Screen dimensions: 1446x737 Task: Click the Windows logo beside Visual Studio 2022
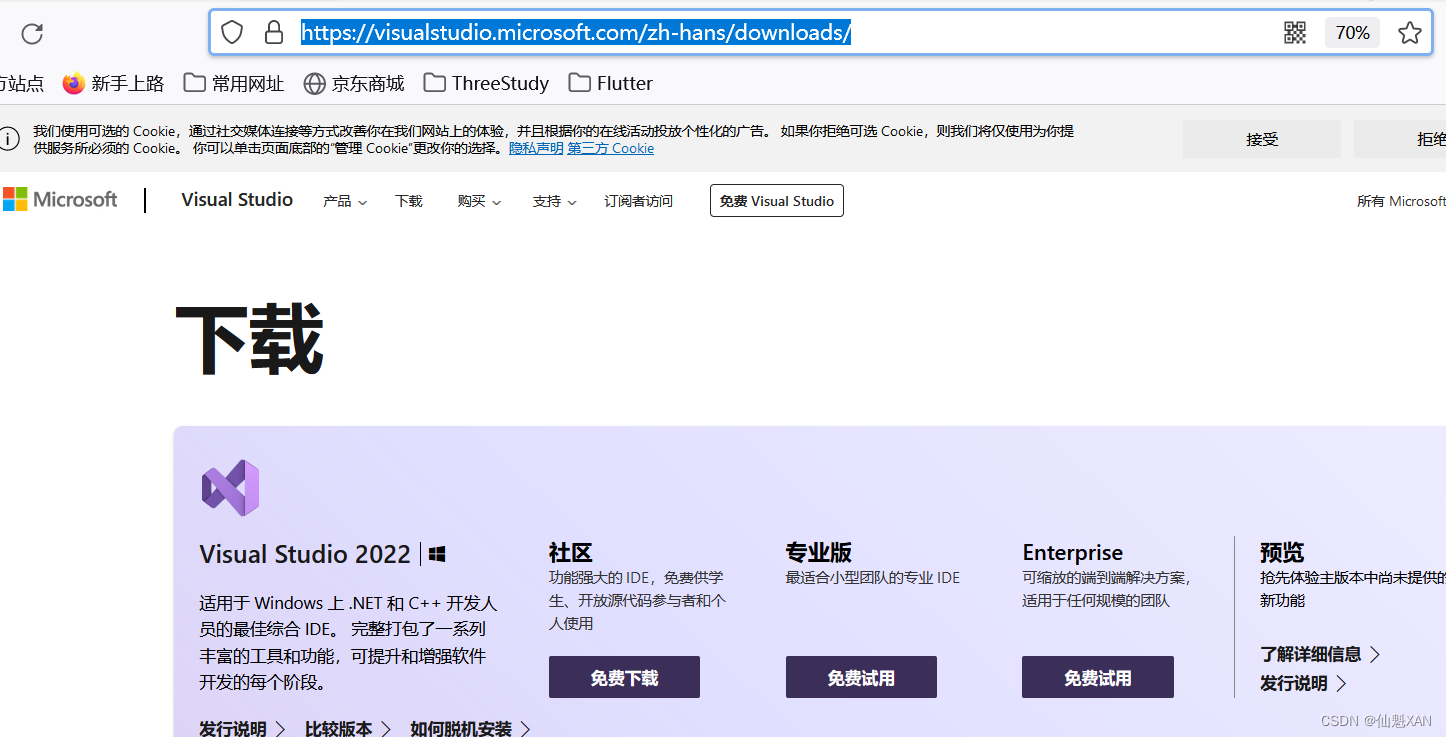point(437,554)
